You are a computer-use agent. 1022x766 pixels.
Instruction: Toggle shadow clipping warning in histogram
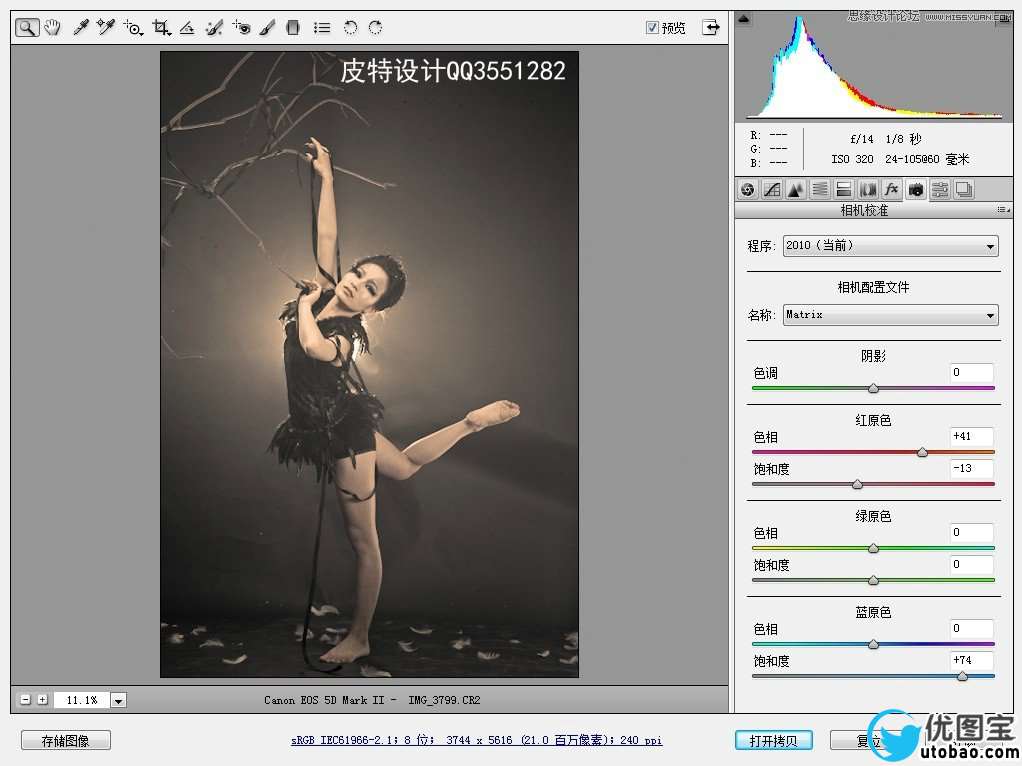point(743,19)
